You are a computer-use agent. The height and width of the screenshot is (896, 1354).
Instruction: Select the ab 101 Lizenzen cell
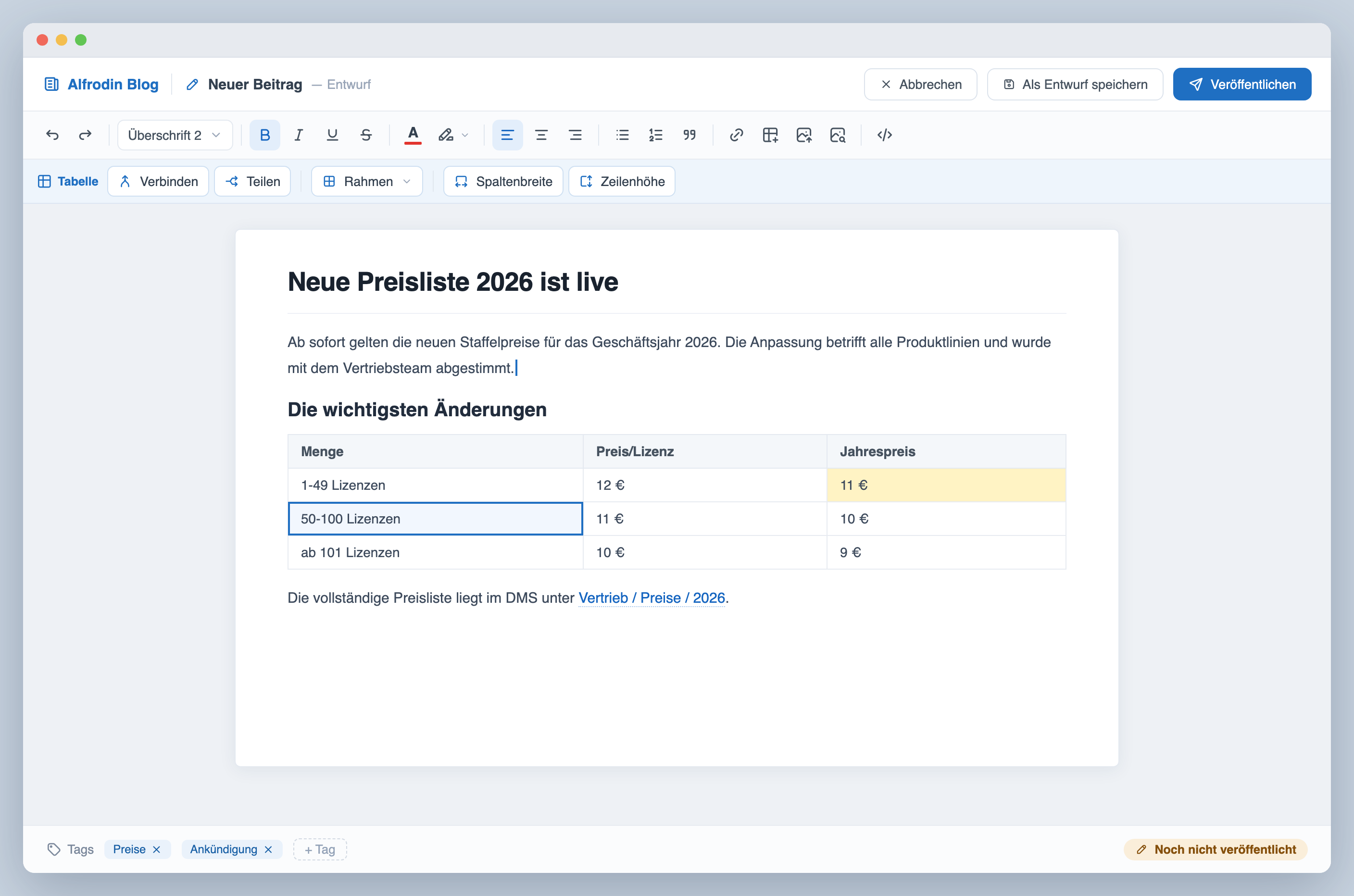(435, 553)
